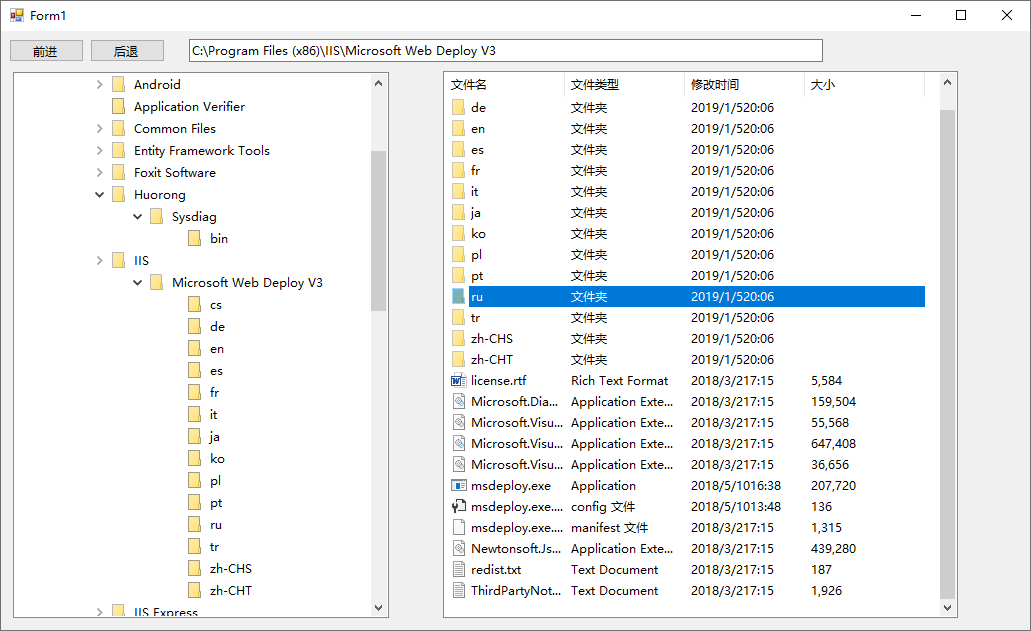Image resolution: width=1031 pixels, height=631 pixels.
Task: Expand the Common Files tree node
Action: pos(99,128)
